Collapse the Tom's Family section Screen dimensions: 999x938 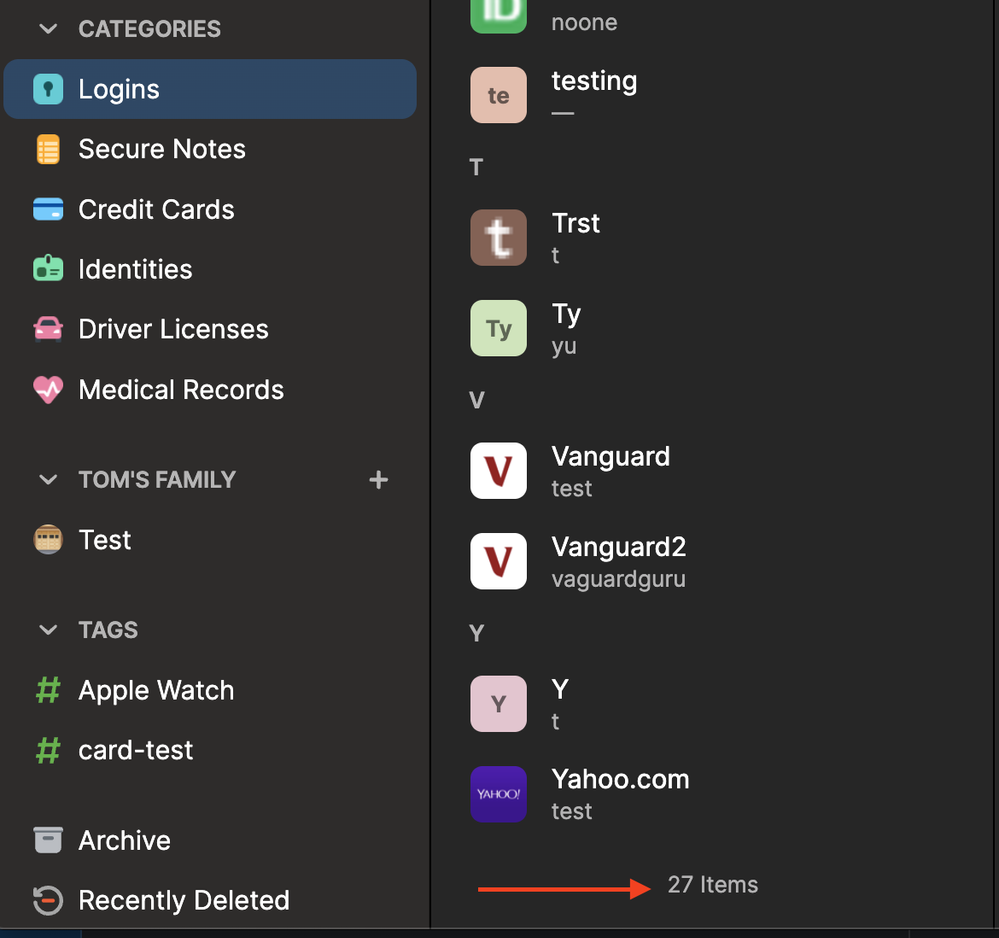pos(47,480)
